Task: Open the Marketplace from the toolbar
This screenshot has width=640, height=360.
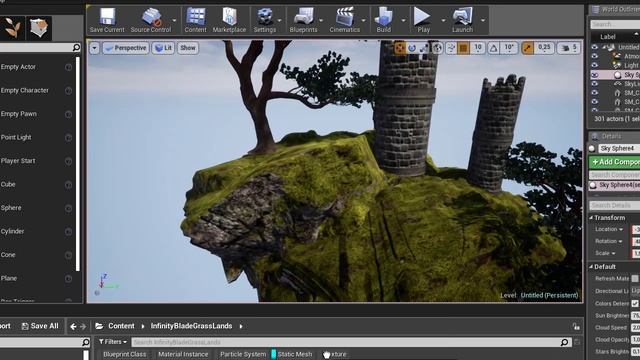Action: point(229,20)
